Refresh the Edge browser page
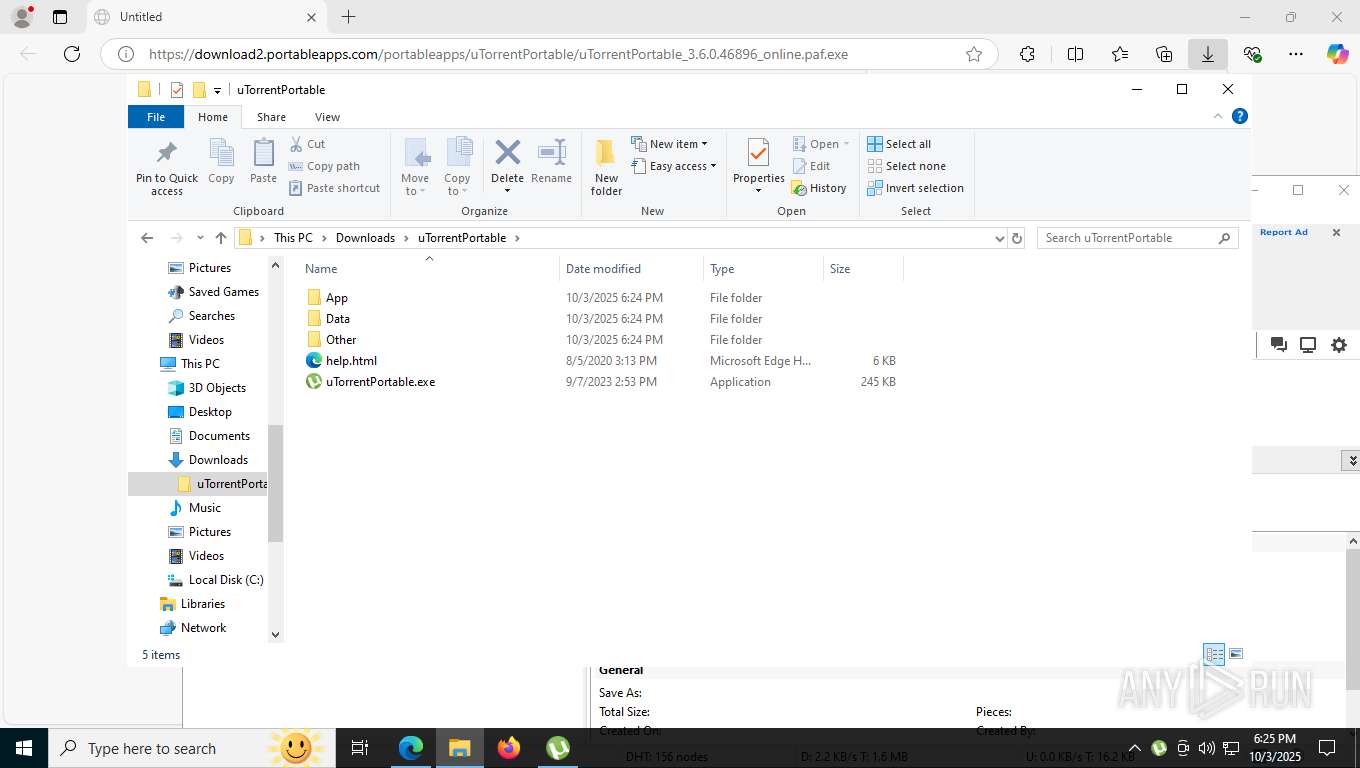1360x768 pixels. [x=72, y=54]
